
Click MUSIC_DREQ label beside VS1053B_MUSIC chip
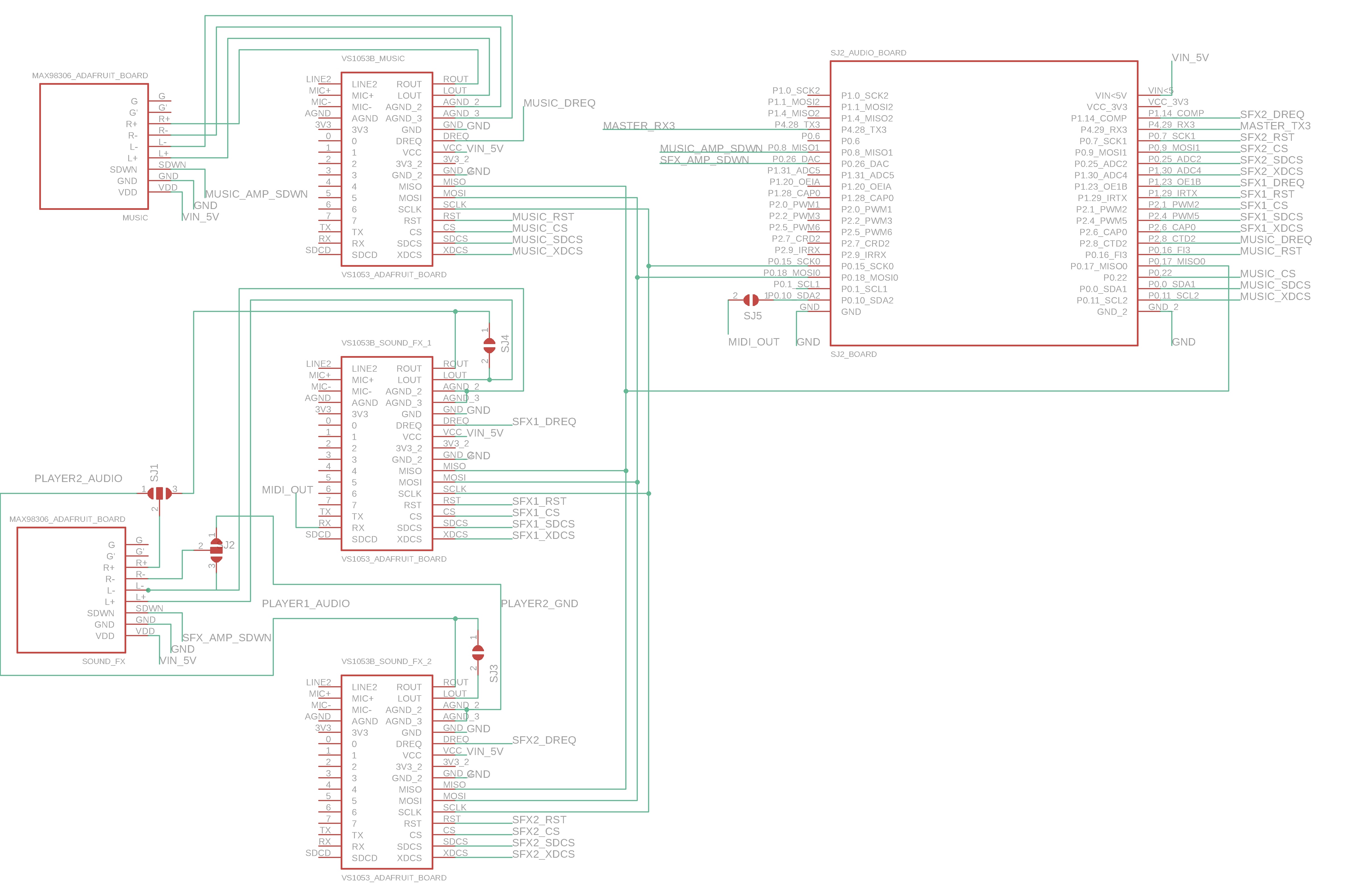pyautogui.click(x=560, y=103)
